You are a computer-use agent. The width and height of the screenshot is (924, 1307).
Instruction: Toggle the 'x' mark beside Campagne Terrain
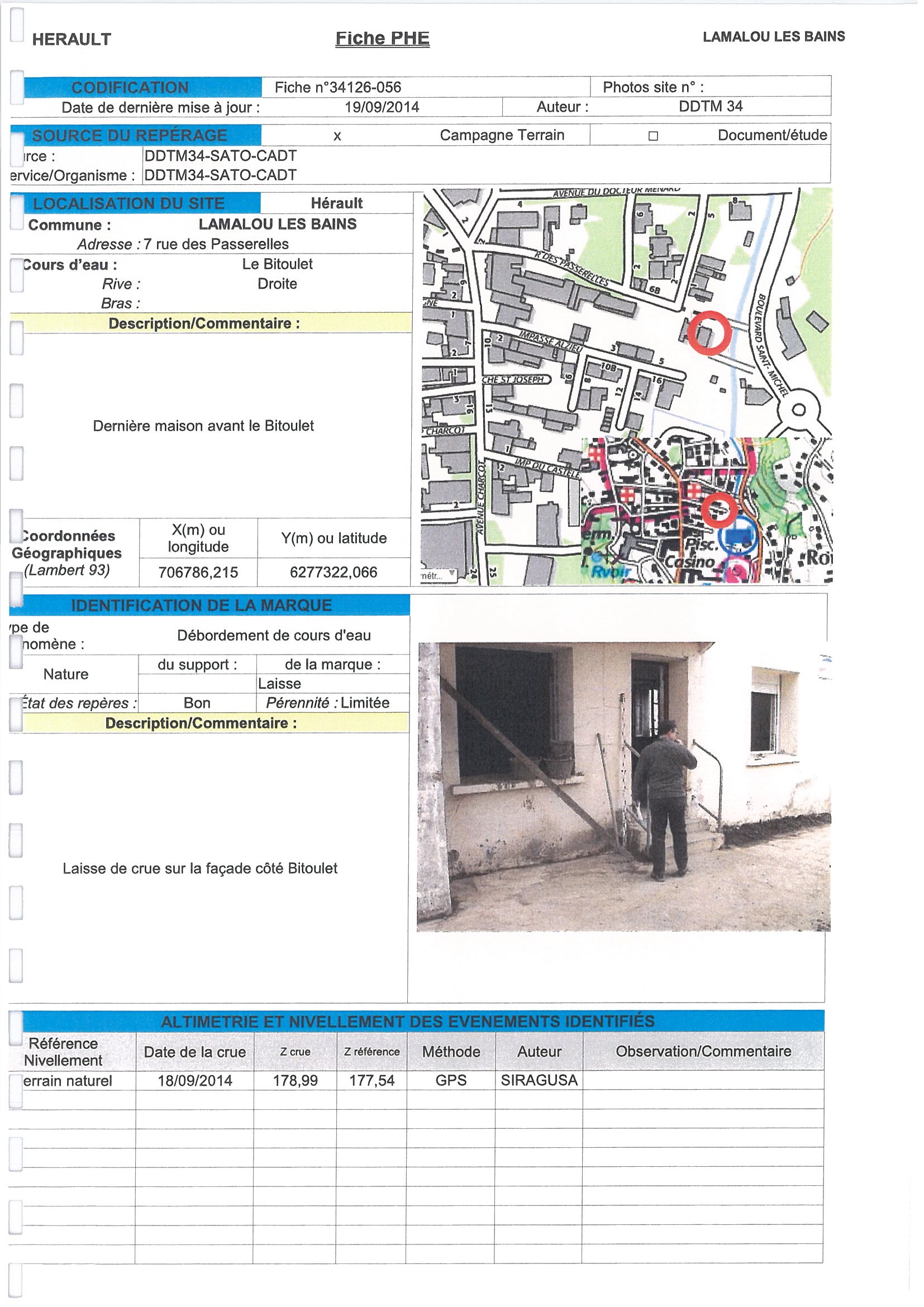[339, 137]
